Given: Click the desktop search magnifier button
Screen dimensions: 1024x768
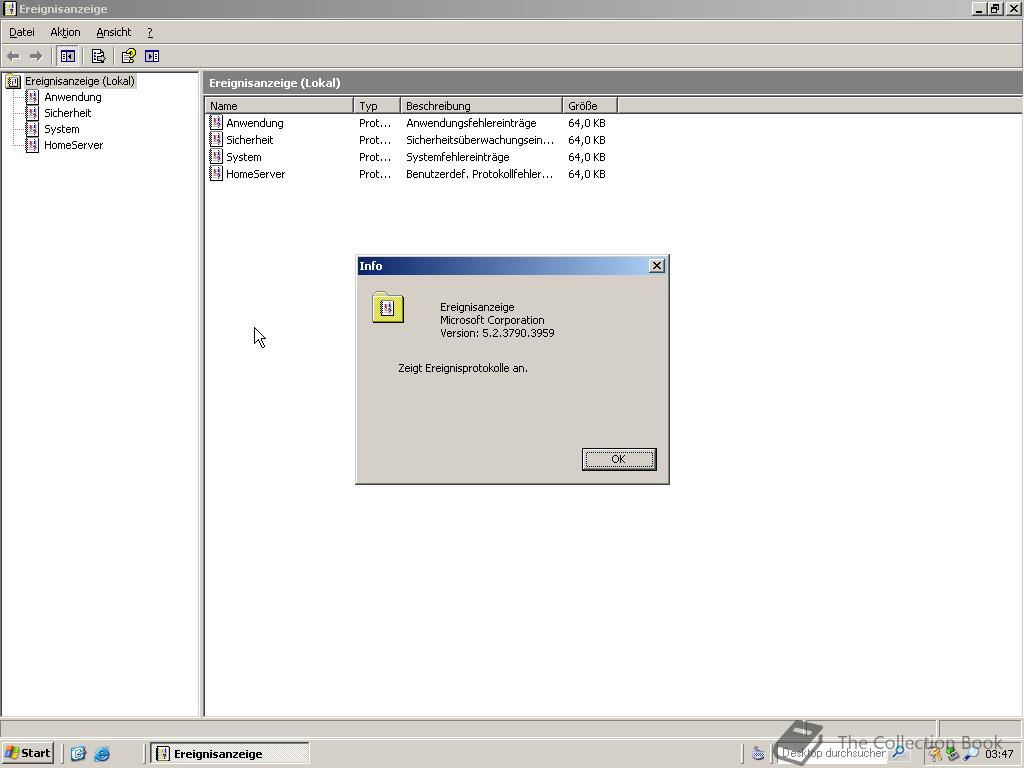Looking at the screenshot, I should point(899,754).
